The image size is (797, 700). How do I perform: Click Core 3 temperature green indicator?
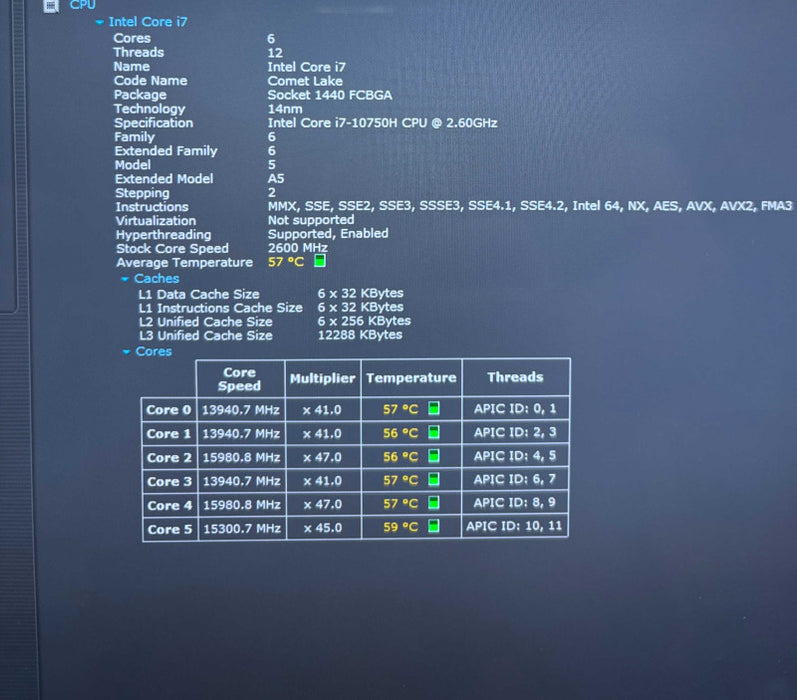[x=434, y=479]
